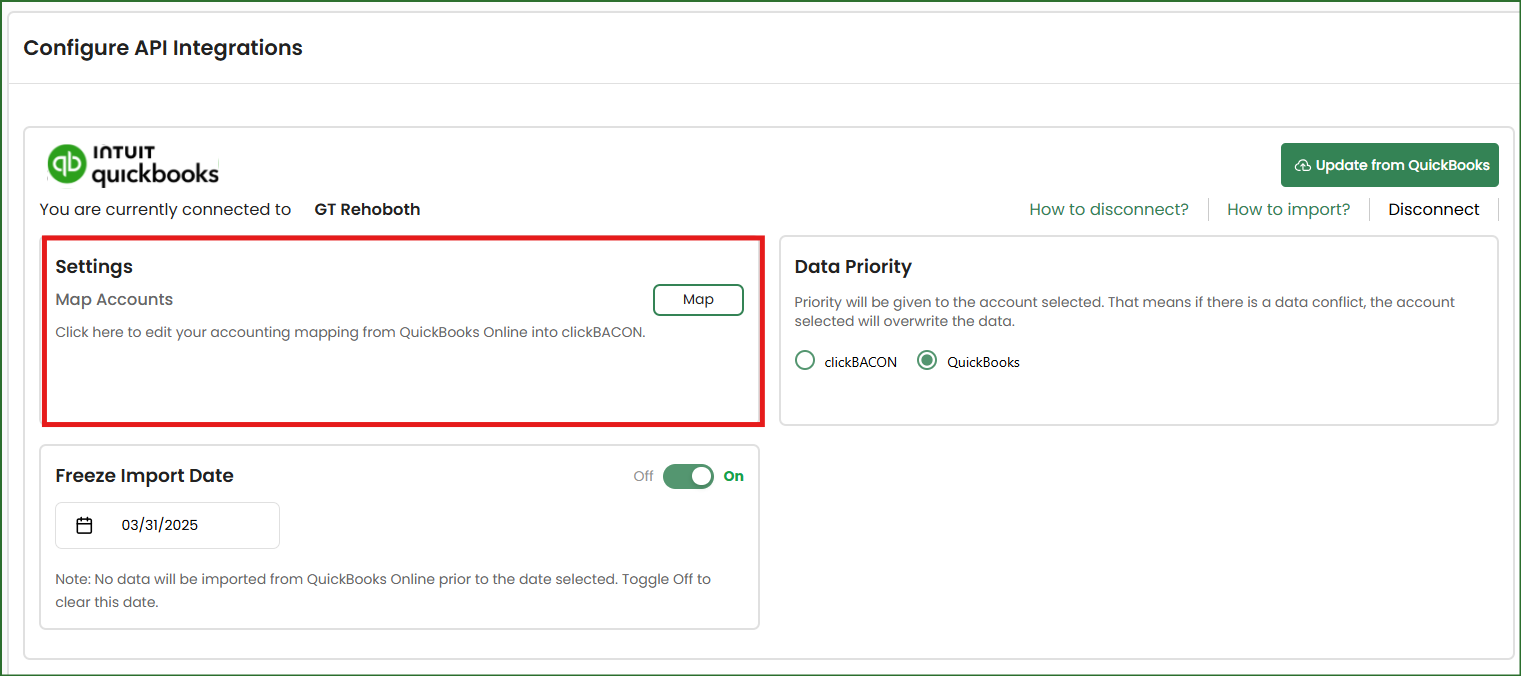The height and width of the screenshot is (676, 1521).
Task: Click 'You are currently connected to' text
Action: [x=165, y=209]
